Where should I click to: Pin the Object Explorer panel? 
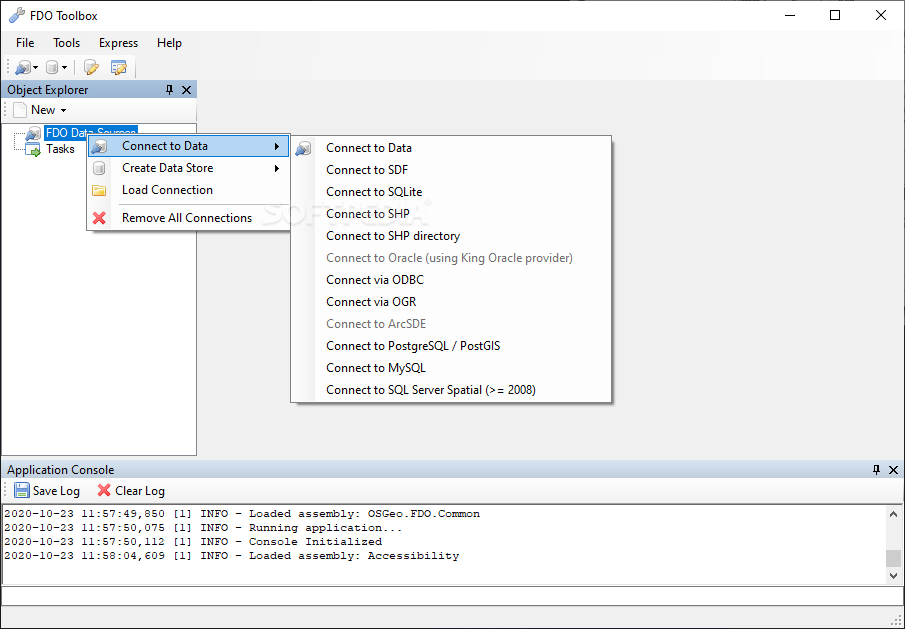169,89
